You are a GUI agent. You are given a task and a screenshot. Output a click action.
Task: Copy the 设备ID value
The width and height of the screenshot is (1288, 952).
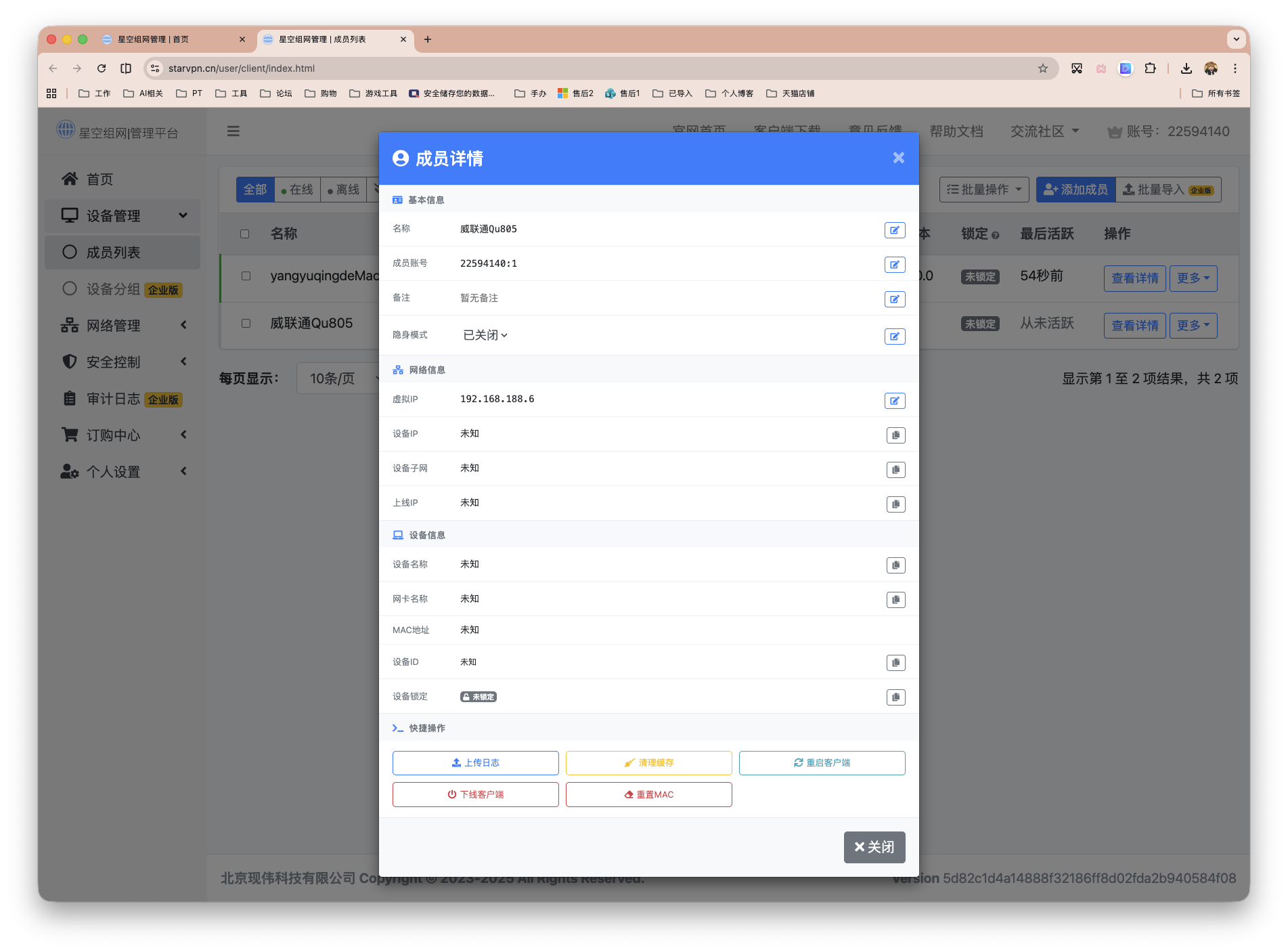tap(895, 663)
